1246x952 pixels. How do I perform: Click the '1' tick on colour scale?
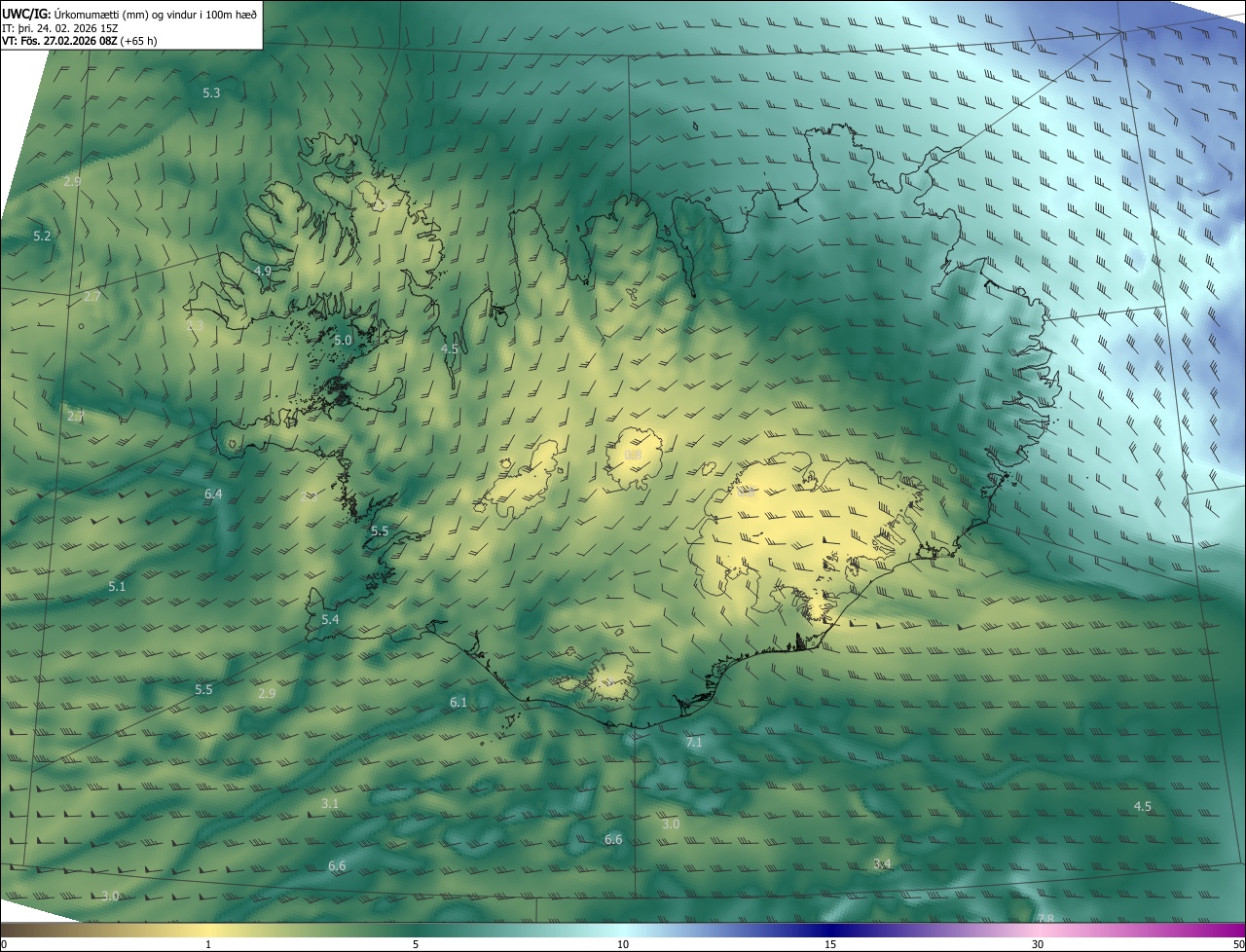point(208,944)
